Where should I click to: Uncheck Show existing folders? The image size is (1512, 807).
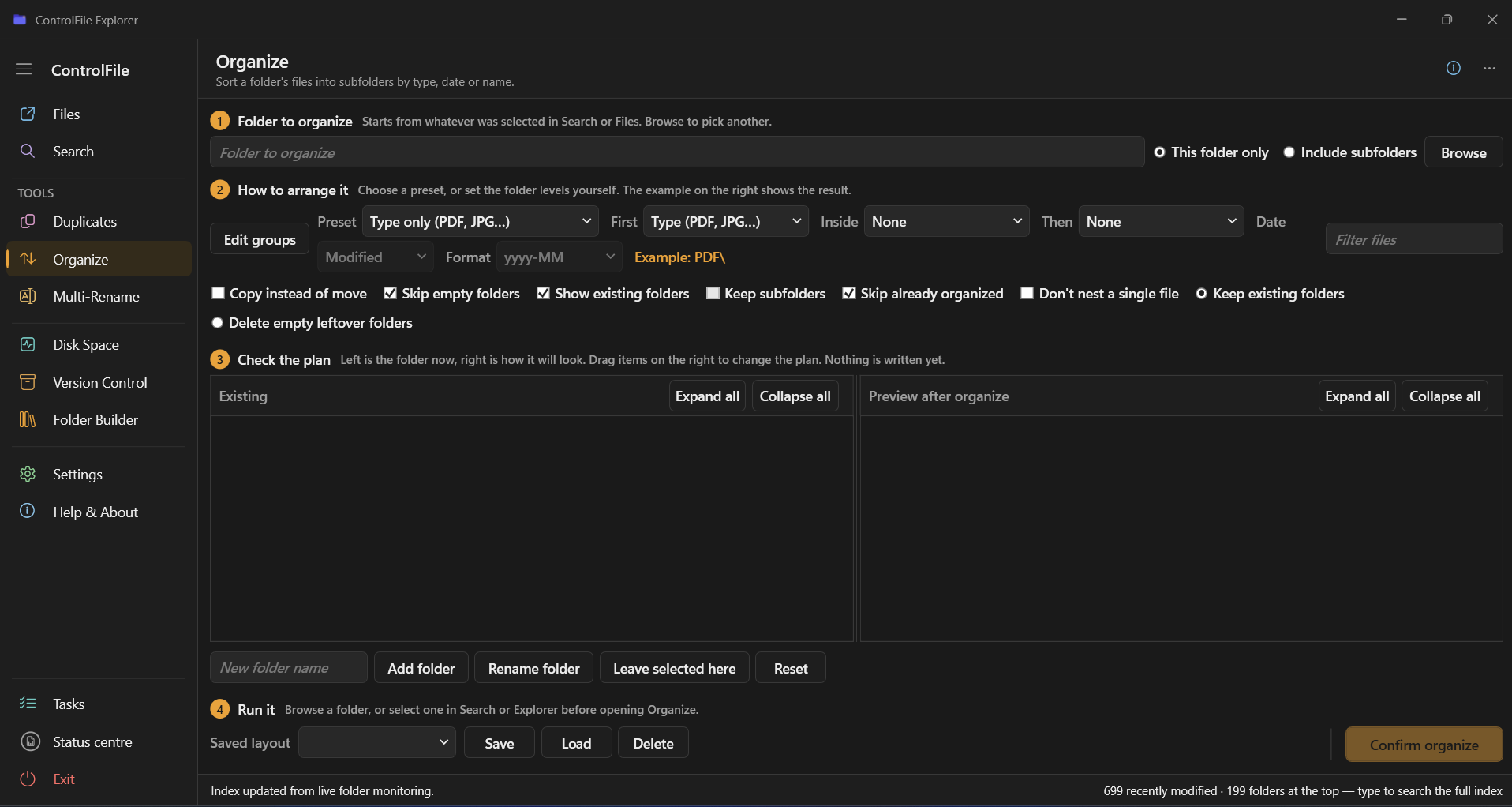tap(612, 294)
